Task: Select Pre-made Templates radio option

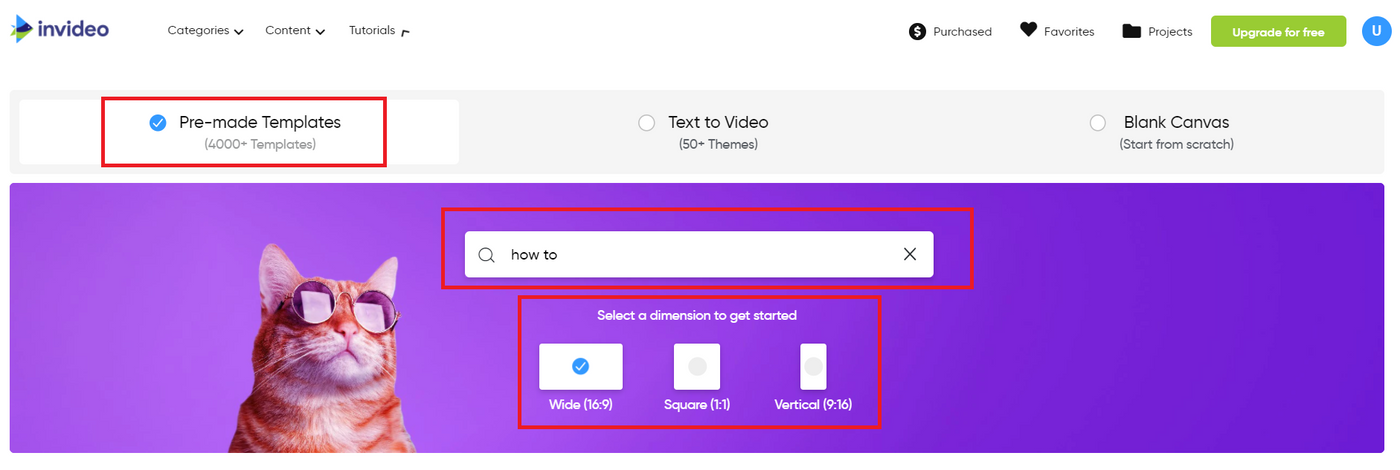Action: 158,123
